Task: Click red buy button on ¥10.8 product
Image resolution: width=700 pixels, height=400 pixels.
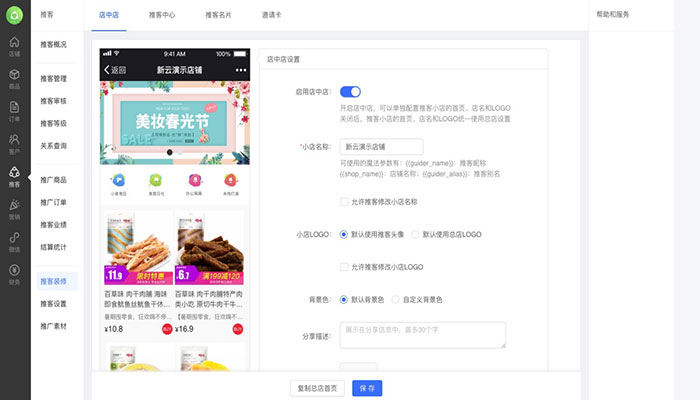Action: 167,327
